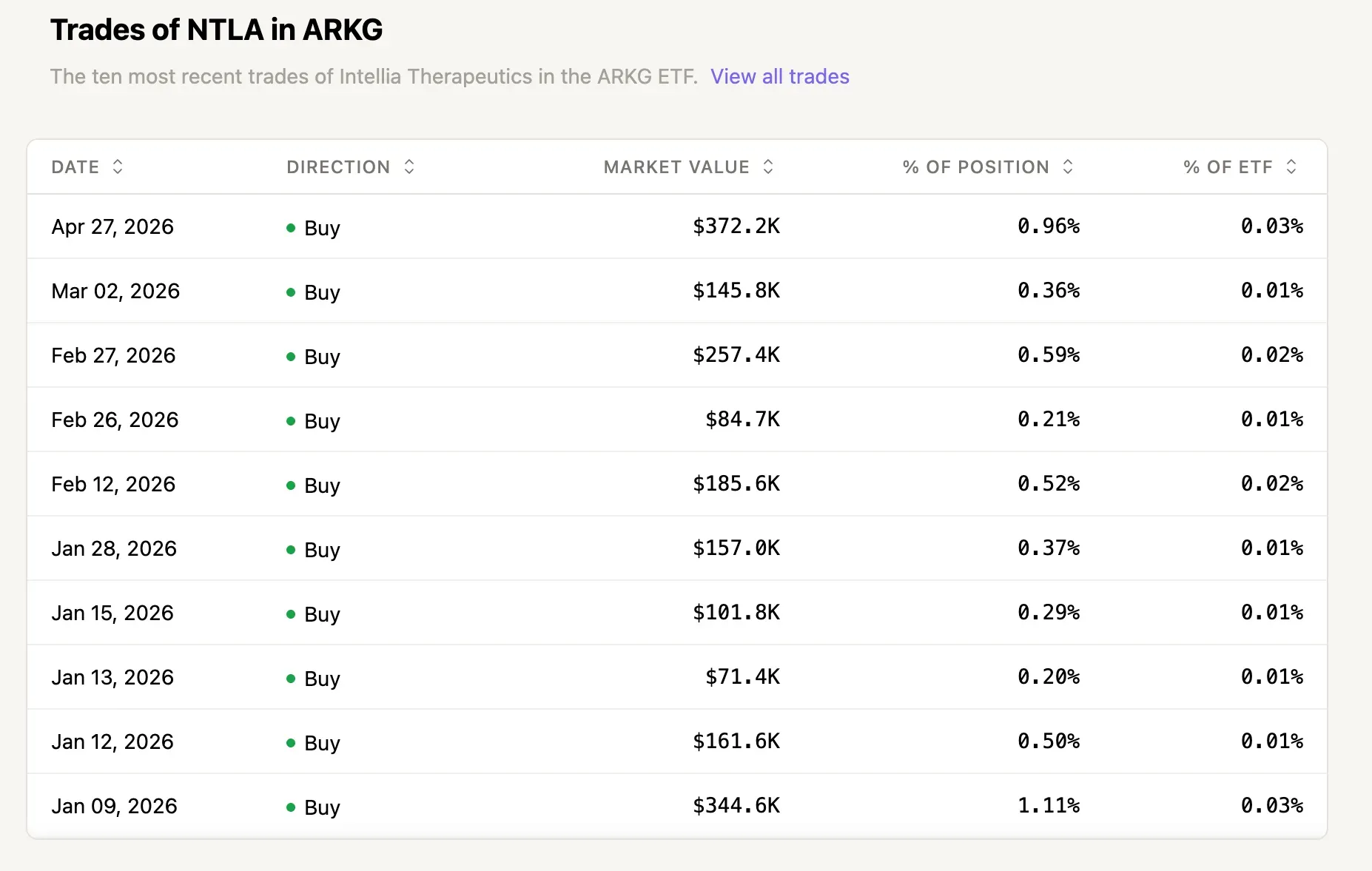1372x871 pixels.
Task: Click sort arrows beside % of Position
Action: [x=1068, y=167]
